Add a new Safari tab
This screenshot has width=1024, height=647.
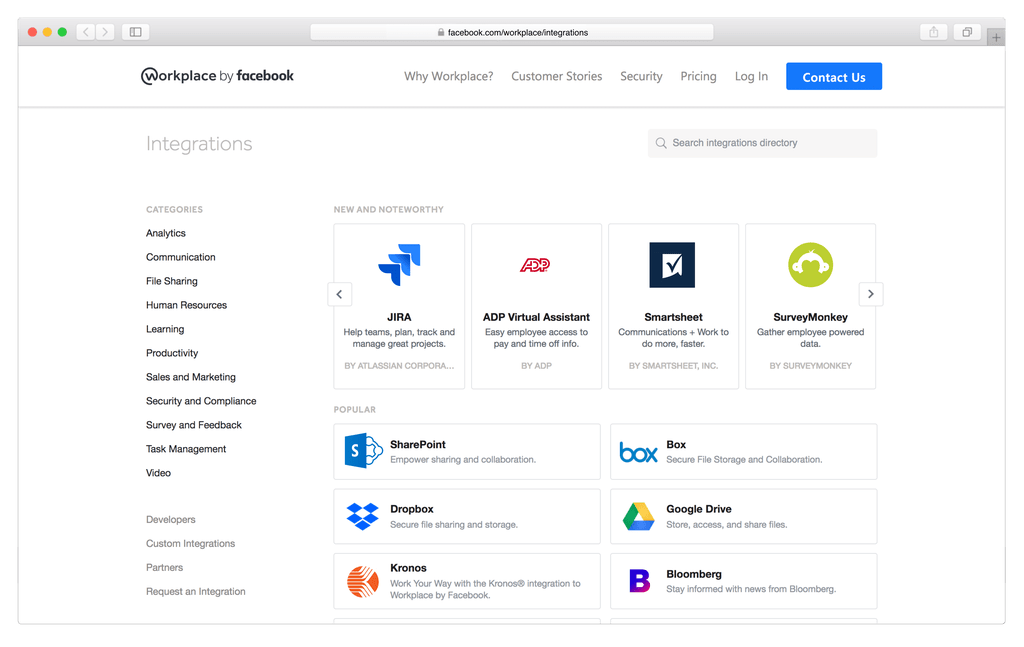pos(996,37)
